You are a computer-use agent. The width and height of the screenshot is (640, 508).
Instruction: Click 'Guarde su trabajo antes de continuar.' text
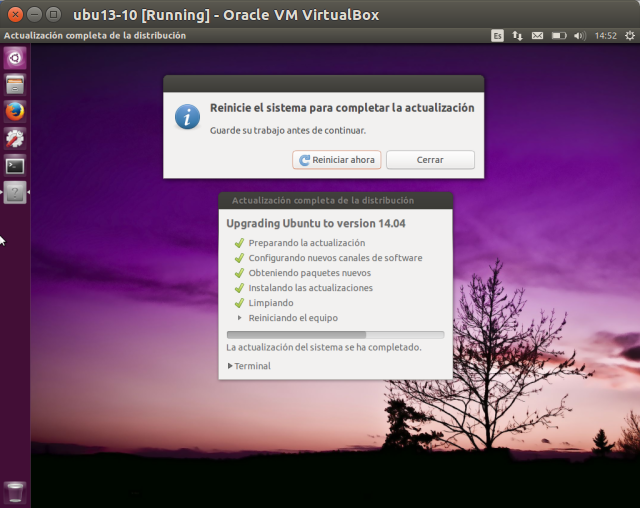[x=288, y=131]
